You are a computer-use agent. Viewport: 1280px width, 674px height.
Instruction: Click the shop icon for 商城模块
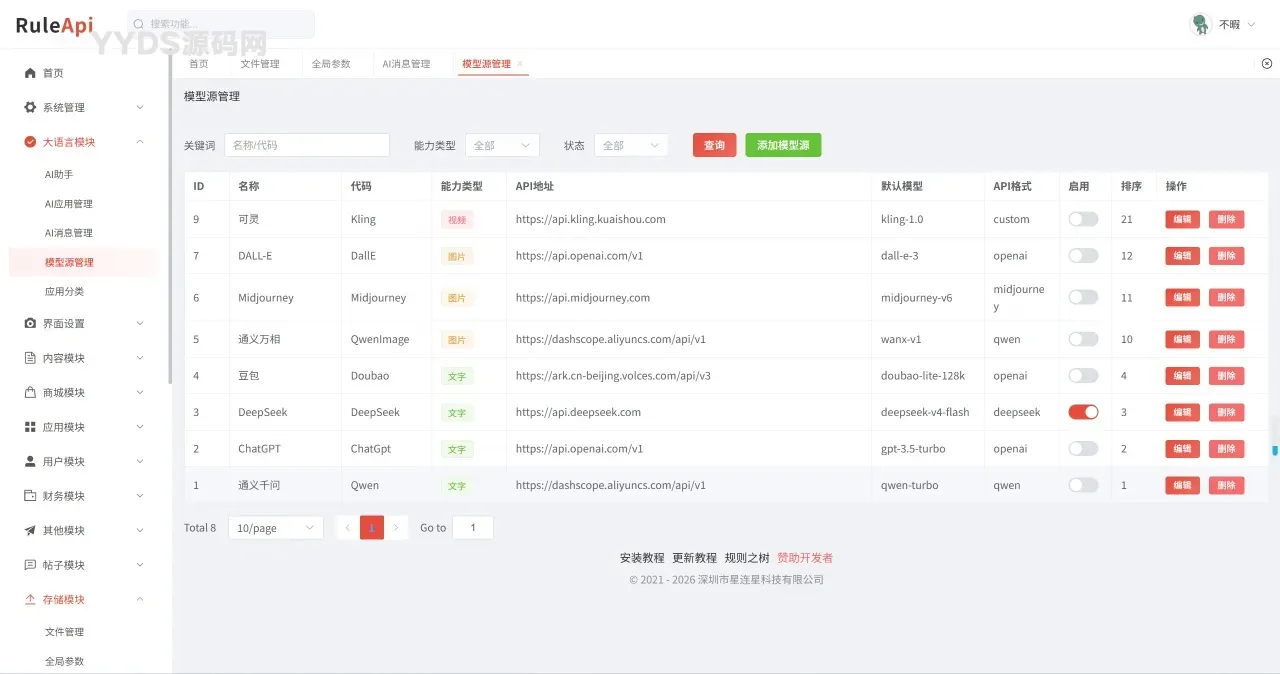(30, 392)
